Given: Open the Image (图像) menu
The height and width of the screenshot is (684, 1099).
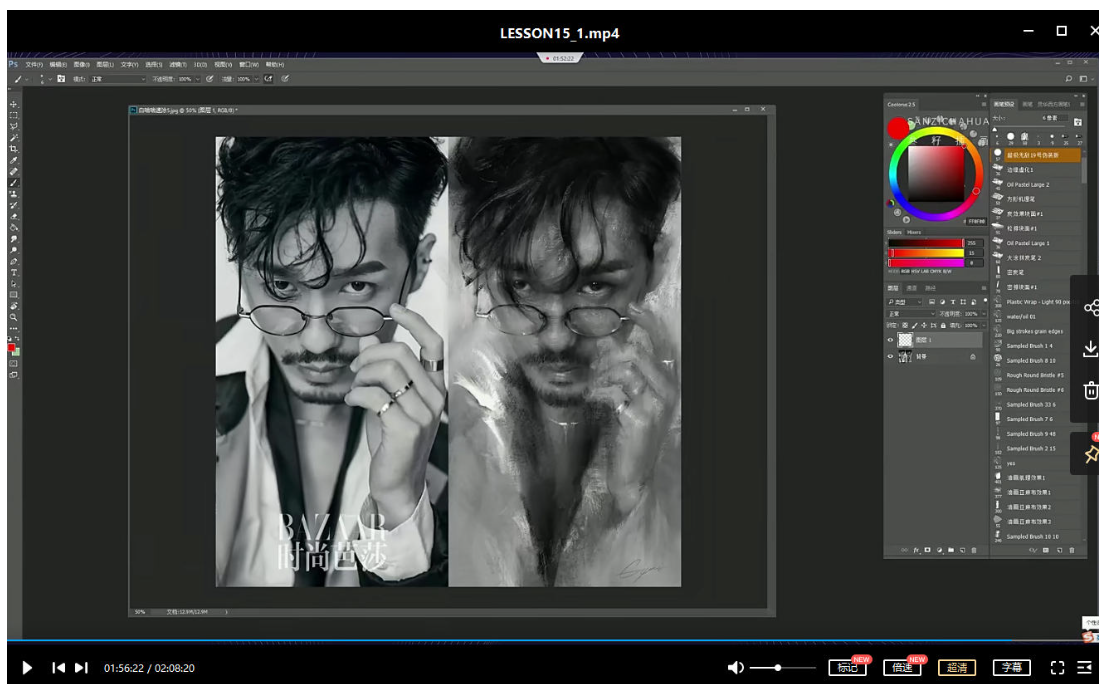Looking at the screenshot, I should click(81, 64).
